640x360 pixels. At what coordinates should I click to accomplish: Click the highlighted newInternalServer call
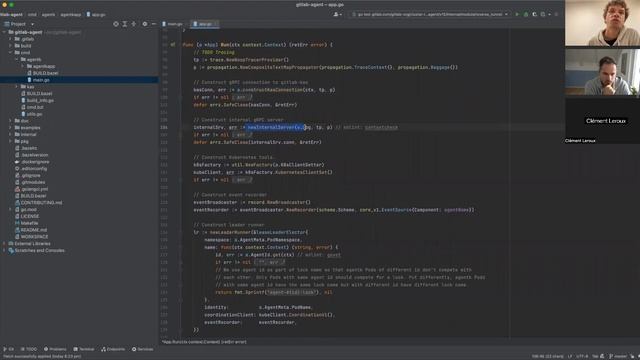276,127
